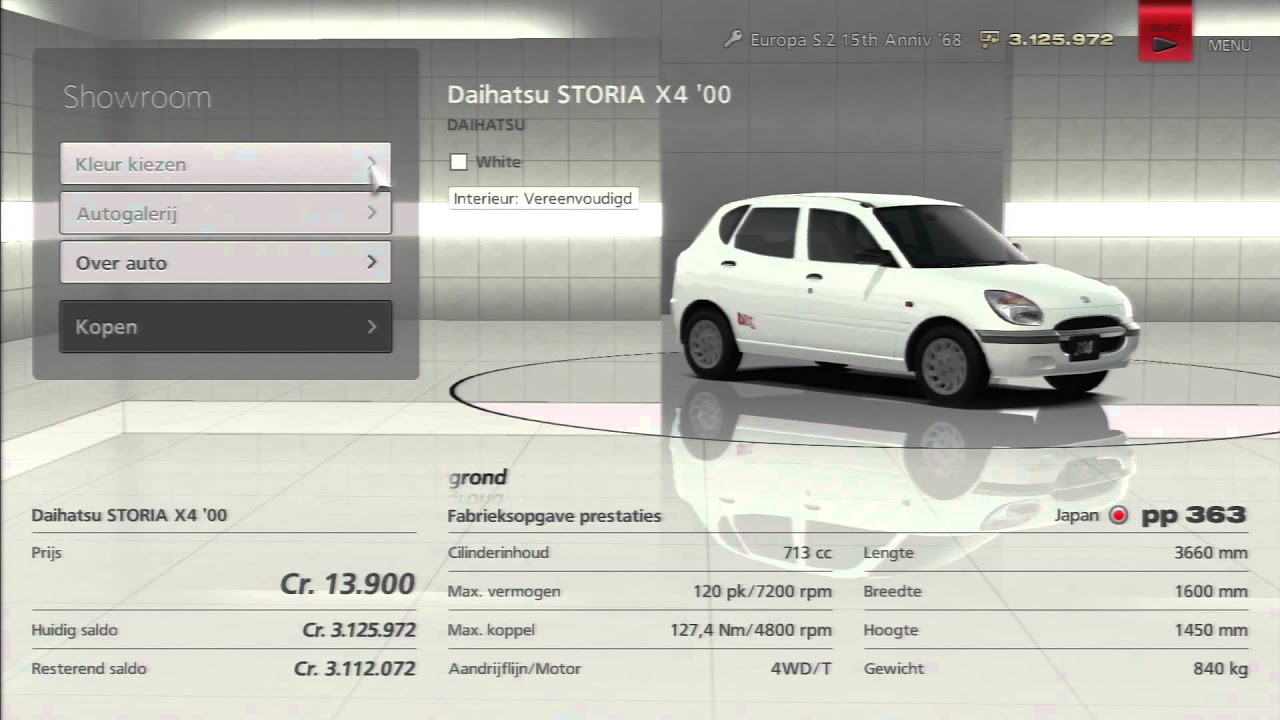Click the Breedte value 1600 mm
This screenshot has height=720, width=1280.
click(x=1211, y=591)
